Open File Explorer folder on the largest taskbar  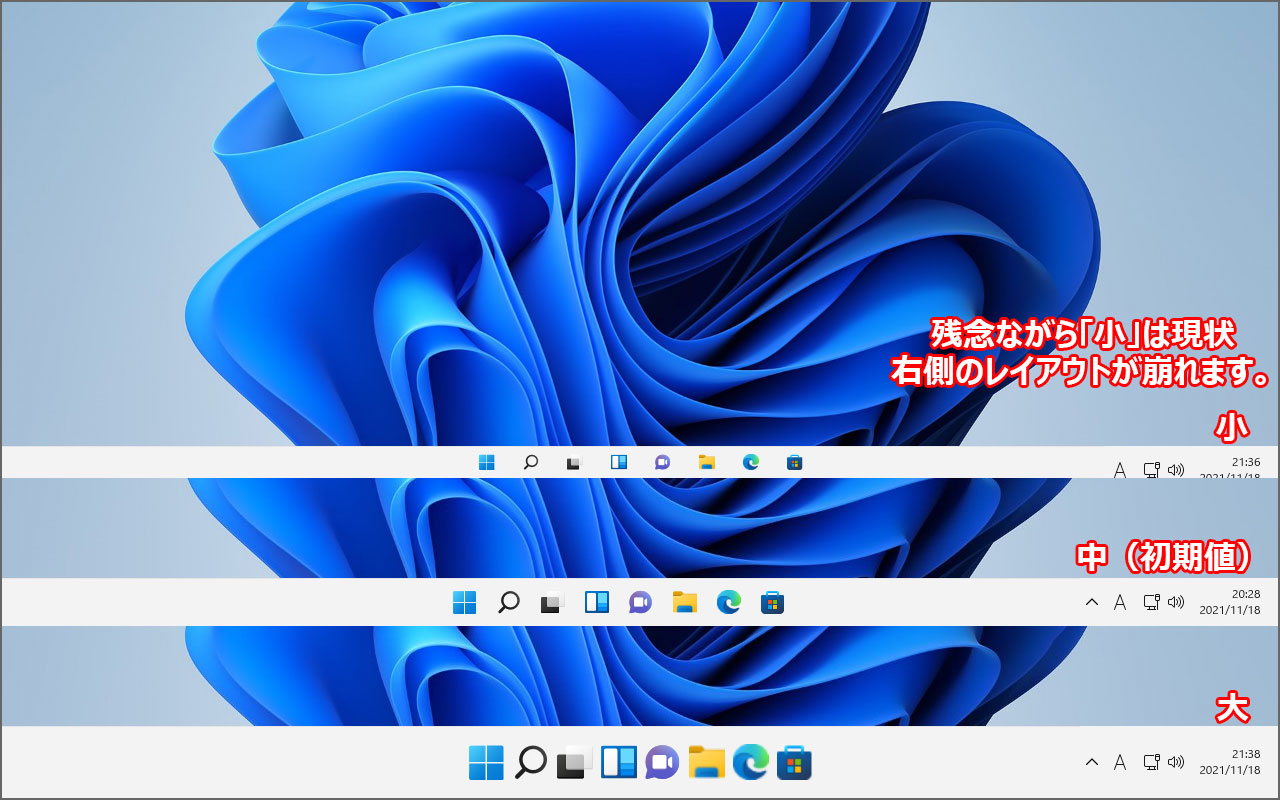(x=707, y=762)
